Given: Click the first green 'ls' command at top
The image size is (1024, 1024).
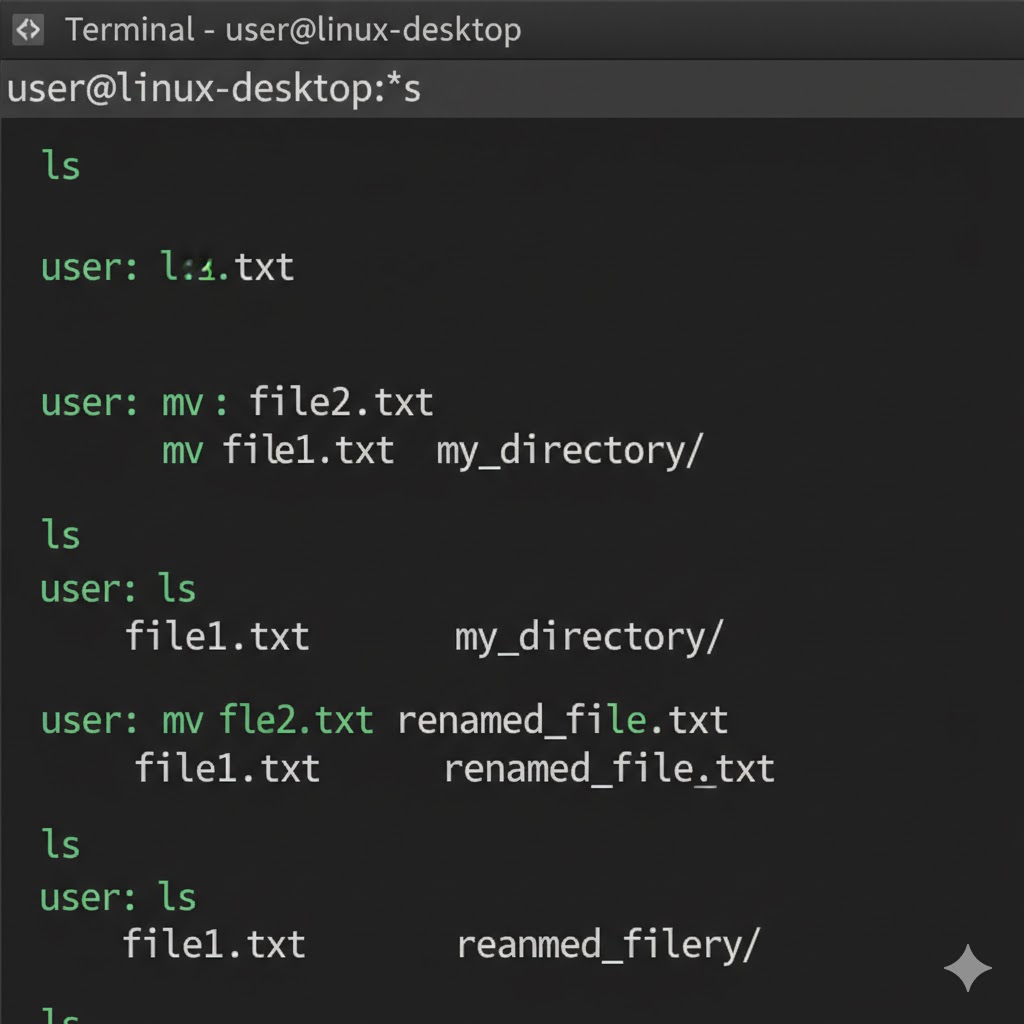Looking at the screenshot, I should (61, 165).
